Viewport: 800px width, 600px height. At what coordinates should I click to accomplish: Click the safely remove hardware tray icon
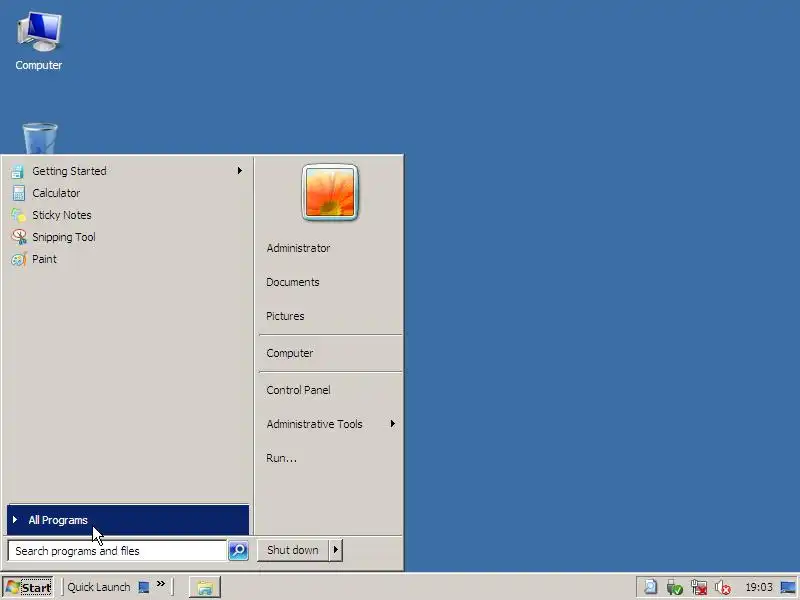coord(674,588)
